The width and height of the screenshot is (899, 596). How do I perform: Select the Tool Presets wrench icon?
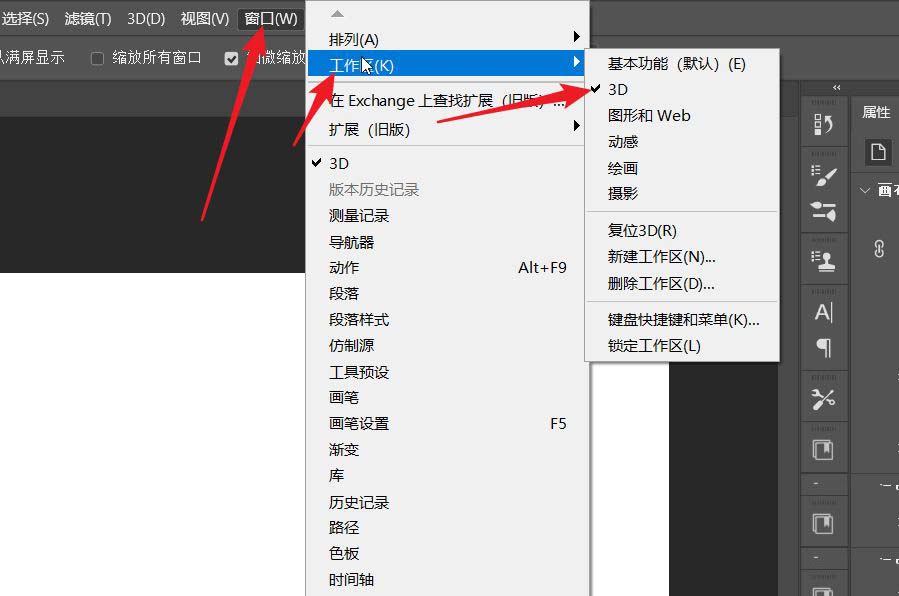(x=825, y=397)
